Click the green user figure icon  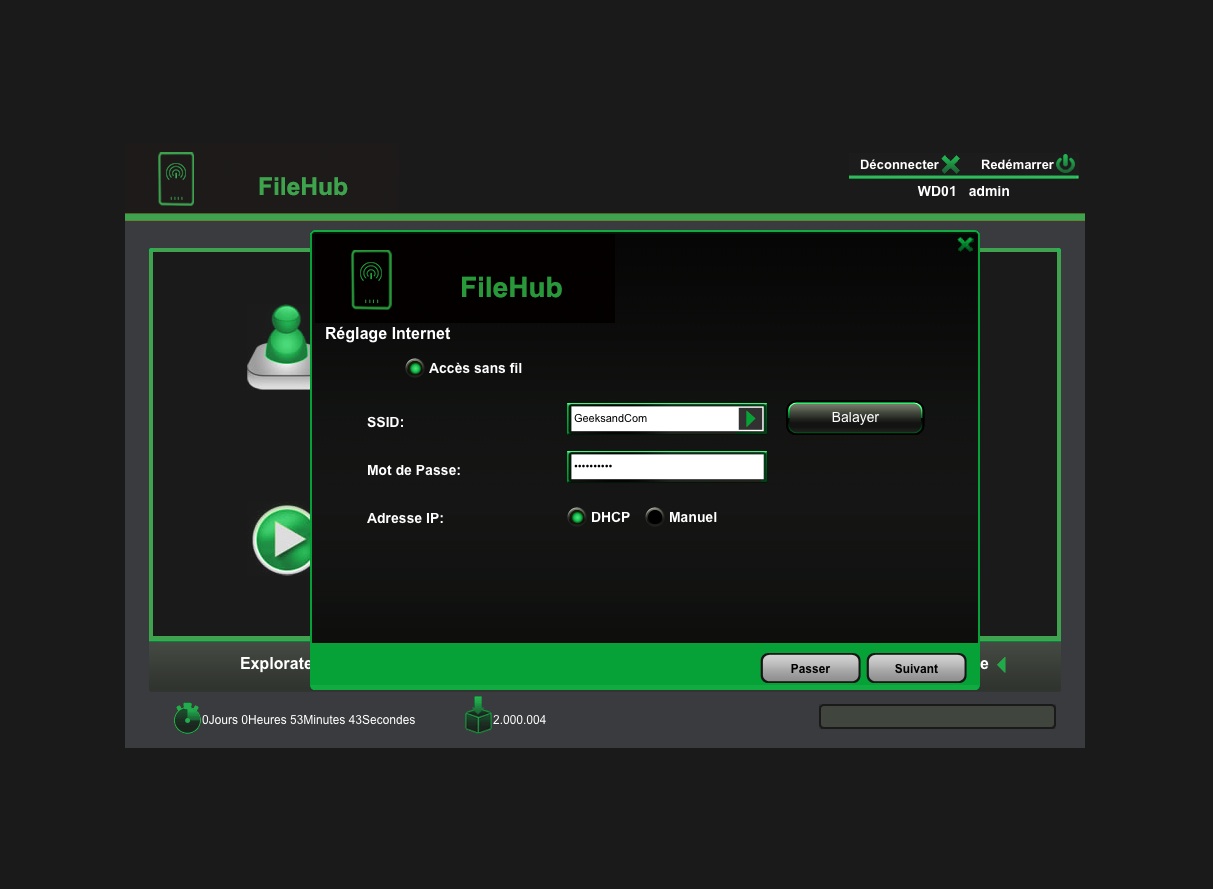point(282,345)
